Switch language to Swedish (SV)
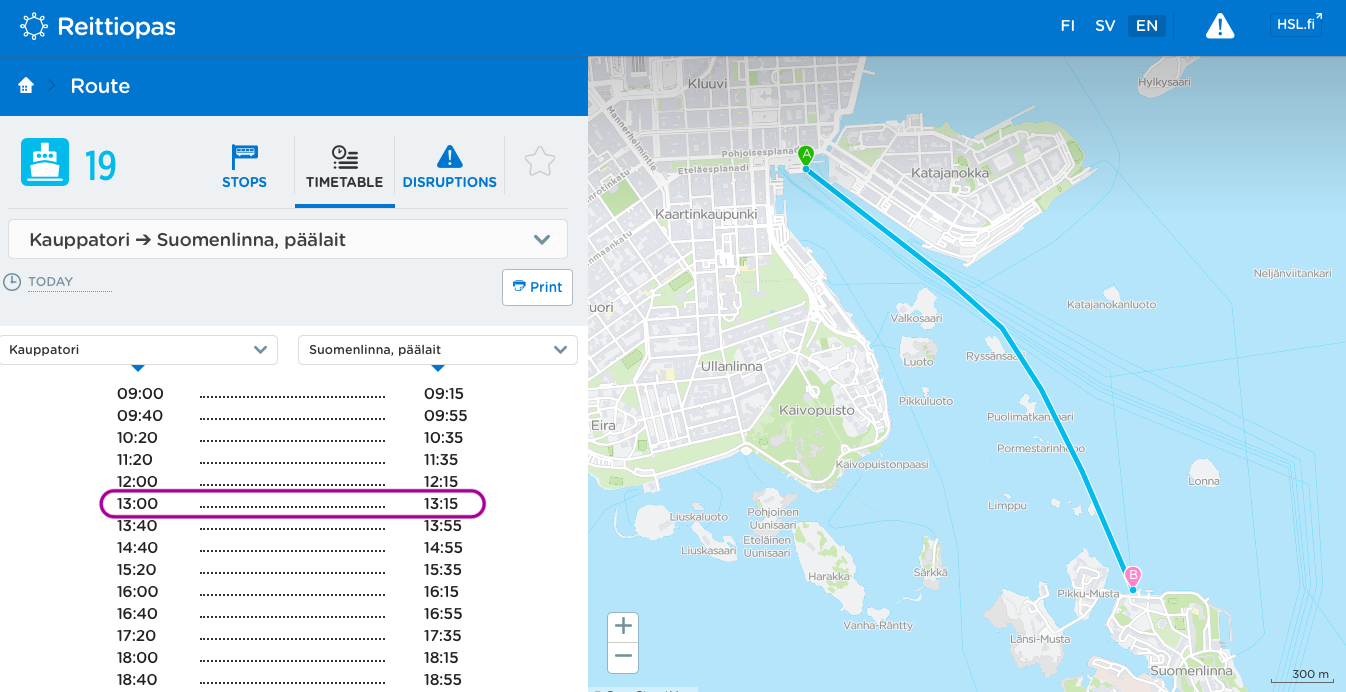The image size is (1346, 692). point(1105,27)
